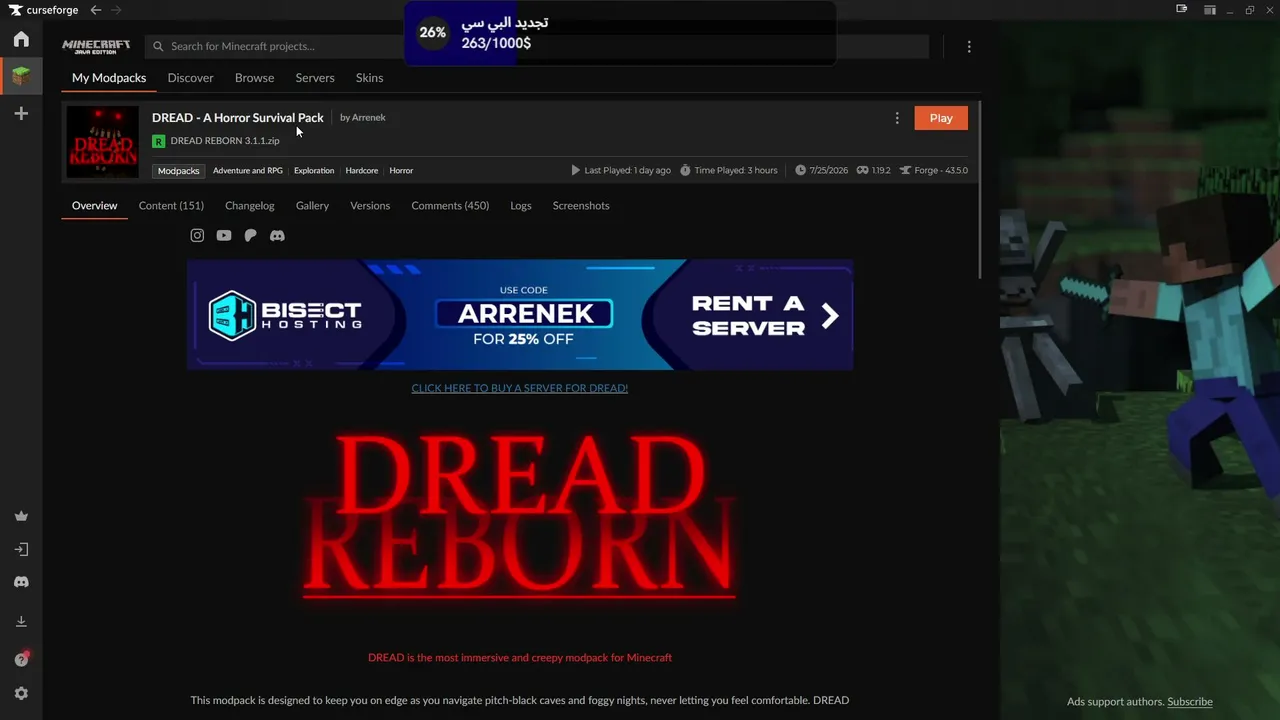Click the sign-in arrow icon in sidebar
The image size is (1280, 720).
[x=21, y=549]
